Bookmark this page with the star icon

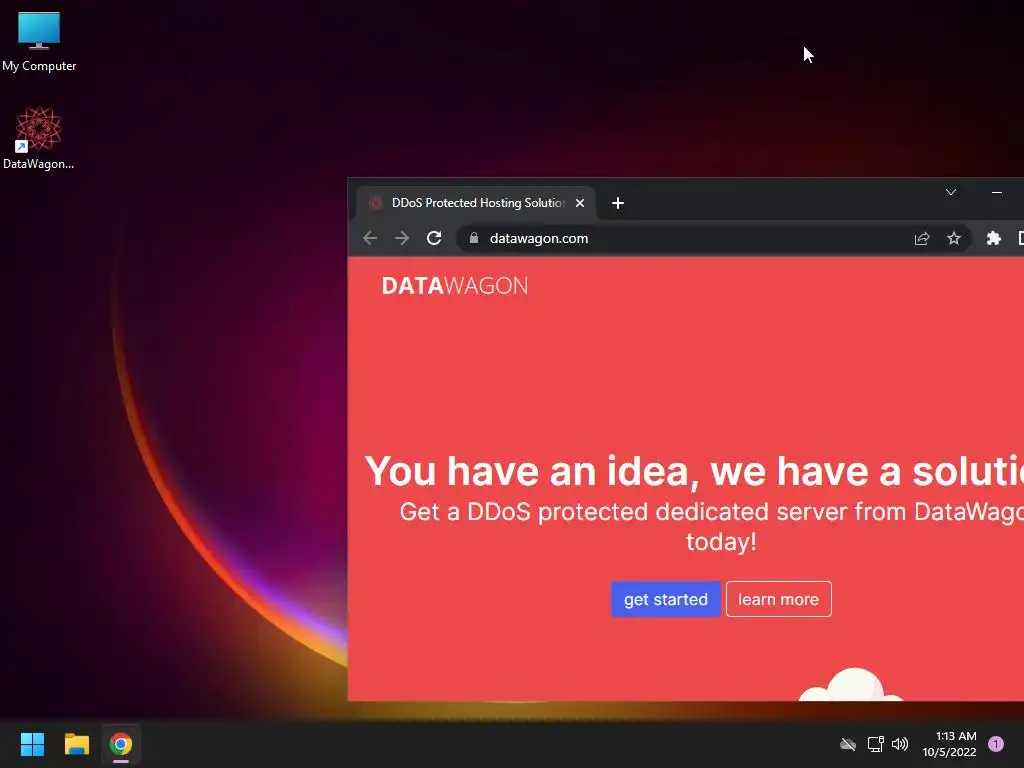[954, 238]
